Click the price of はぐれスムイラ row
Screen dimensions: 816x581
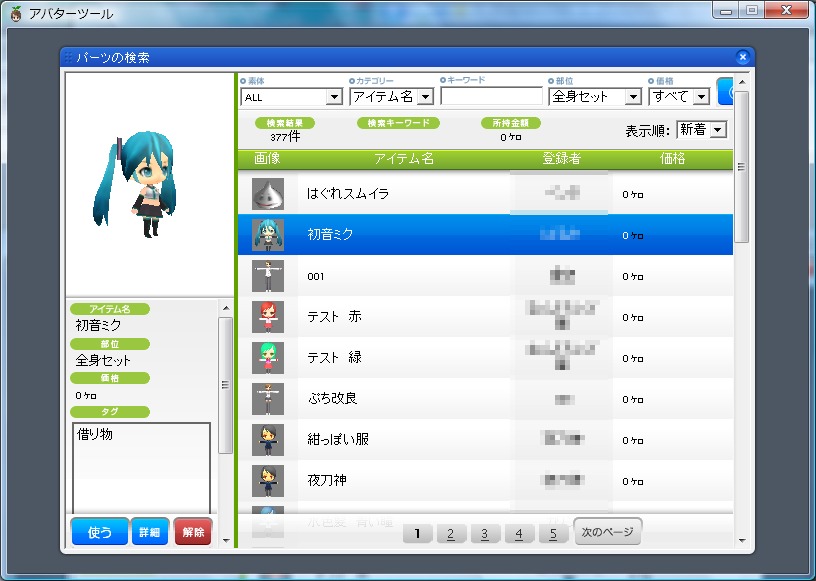tap(633, 195)
